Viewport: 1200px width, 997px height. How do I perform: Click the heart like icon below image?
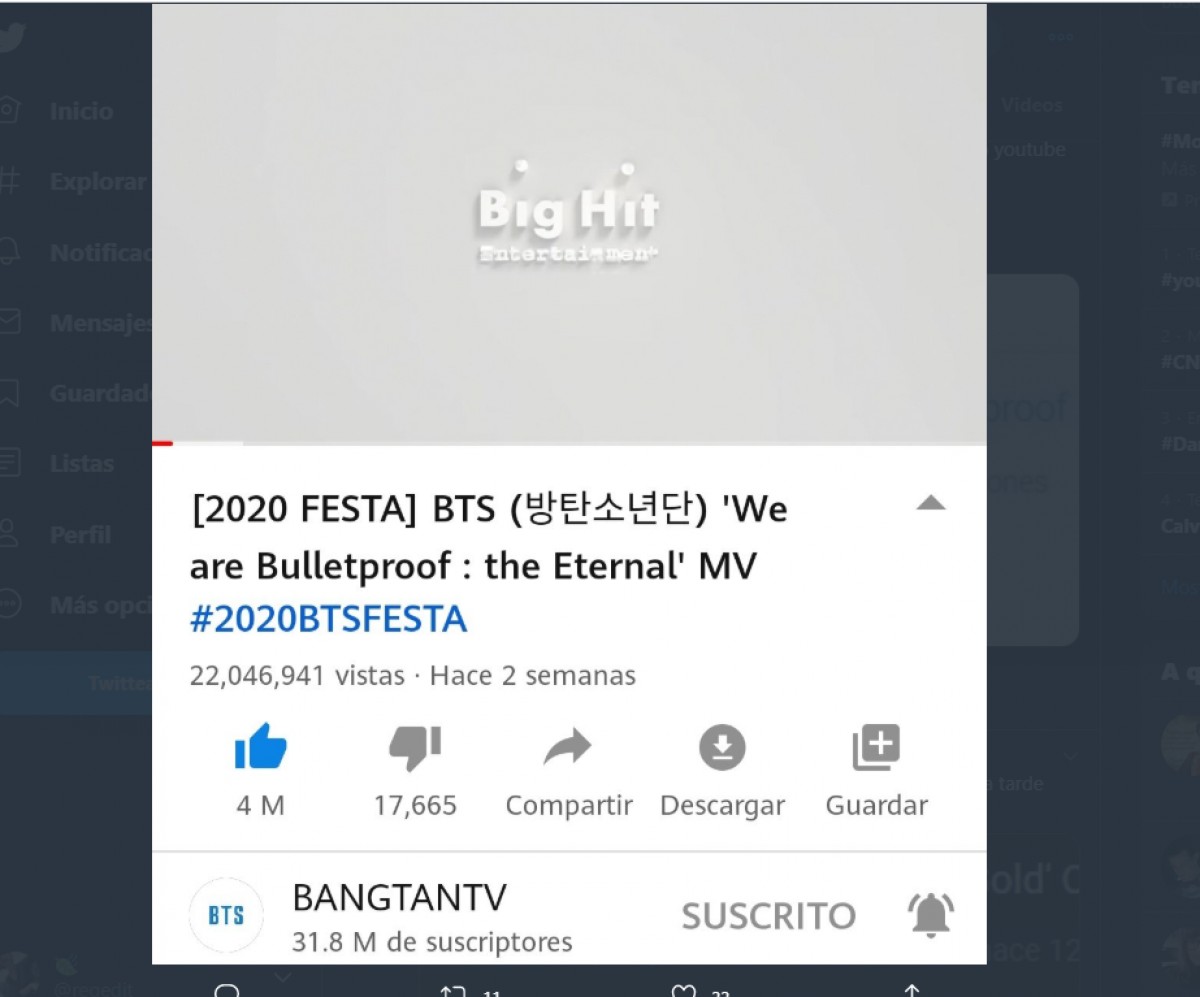pyautogui.click(x=683, y=991)
